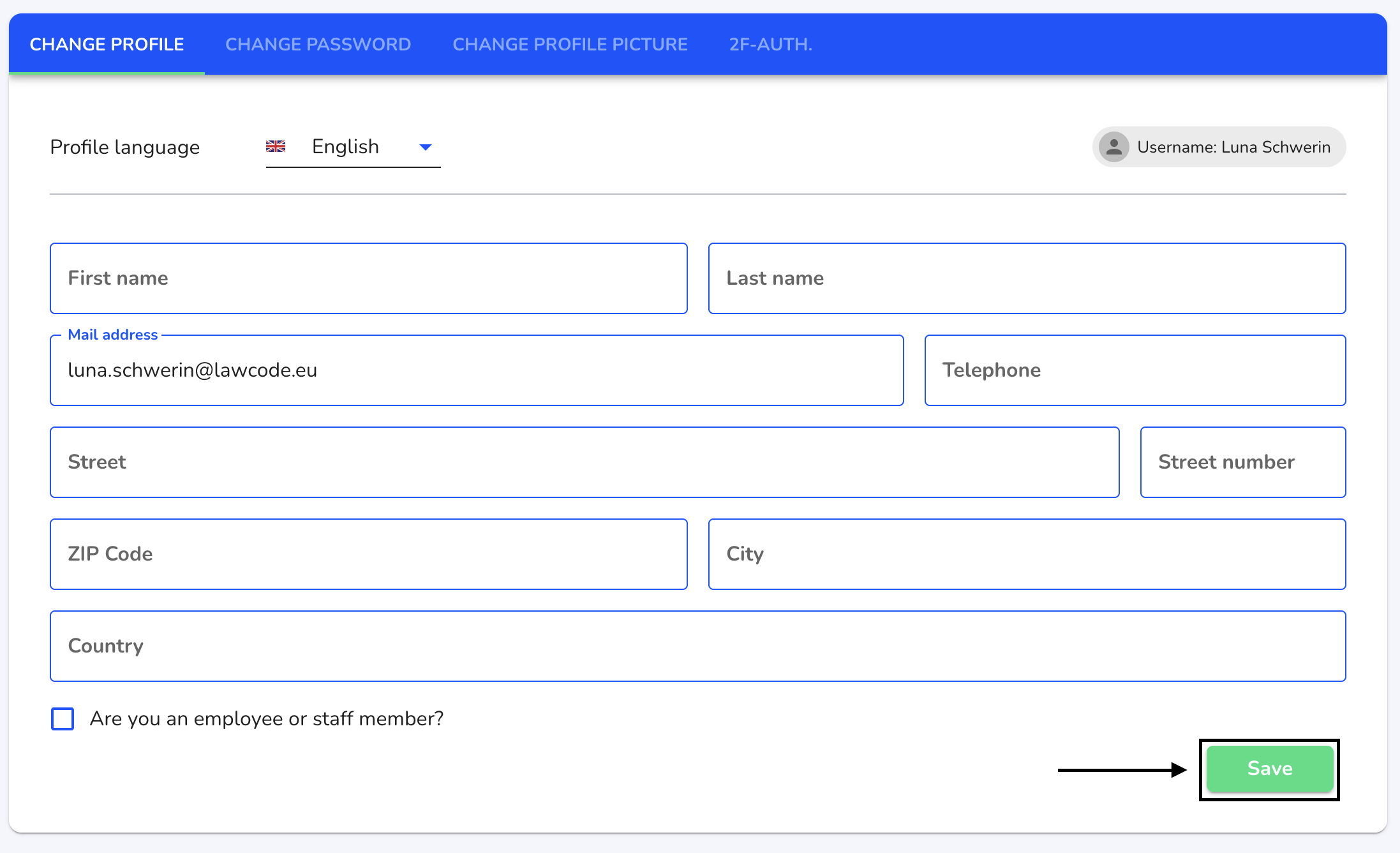This screenshot has width=1400, height=853.
Task: Click the Country input field
Action: pyautogui.click(x=697, y=646)
